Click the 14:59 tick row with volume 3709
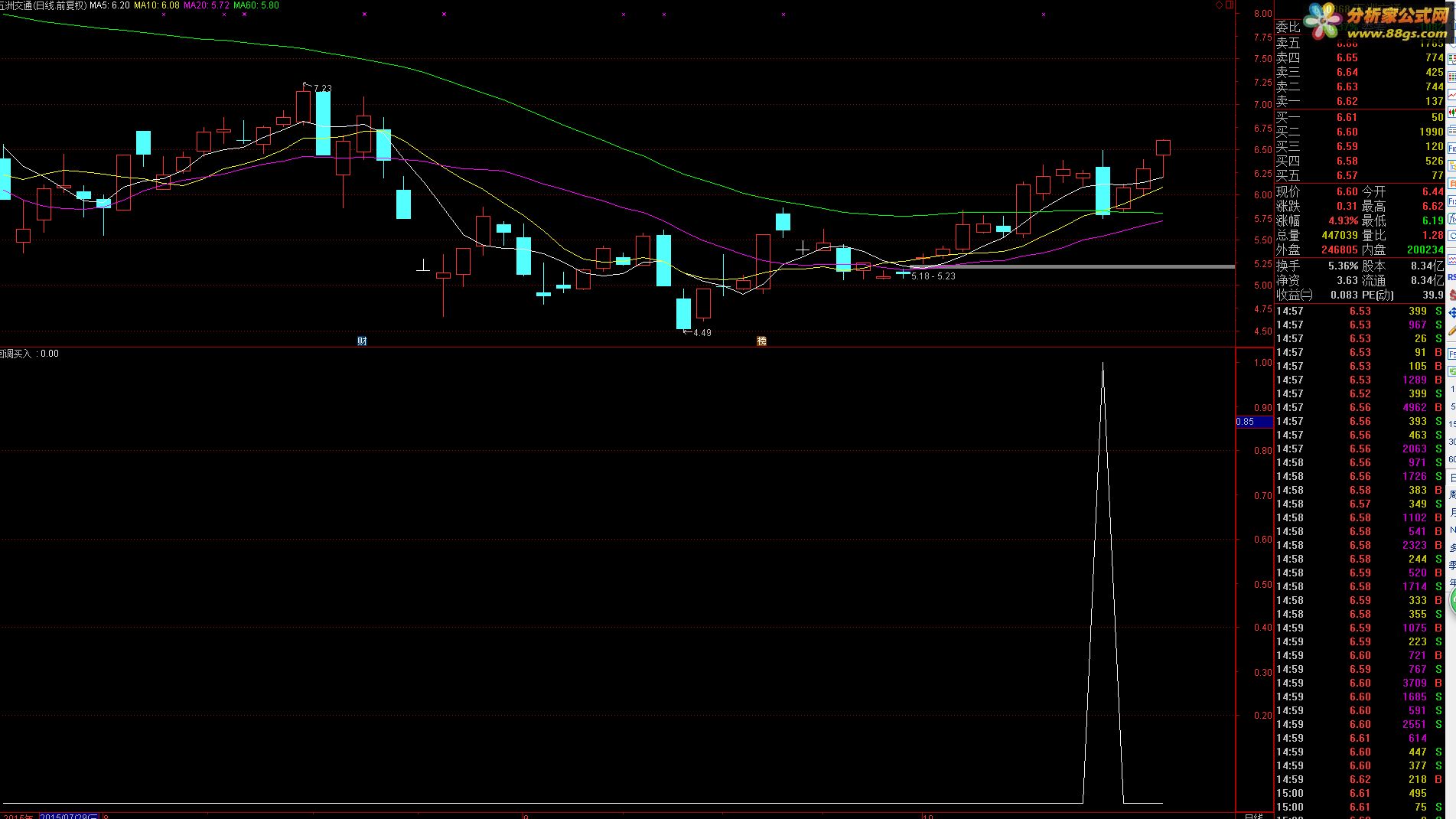Image resolution: width=1456 pixels, height=819 pixels. coord(1359,683)
